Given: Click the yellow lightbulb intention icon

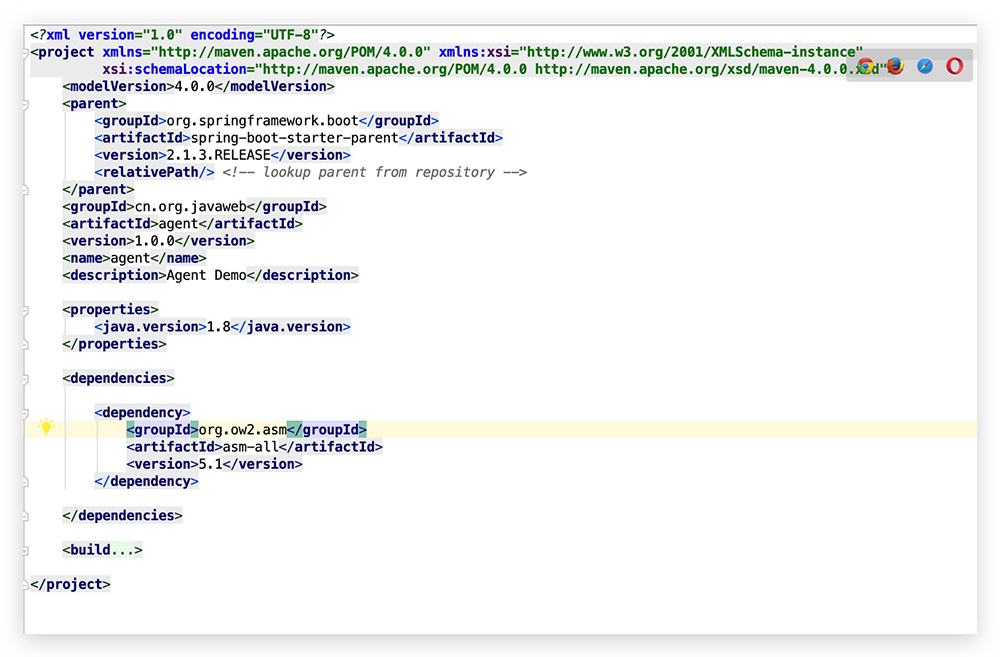Looking at the screenshot, I should click(x=45, y=428).
